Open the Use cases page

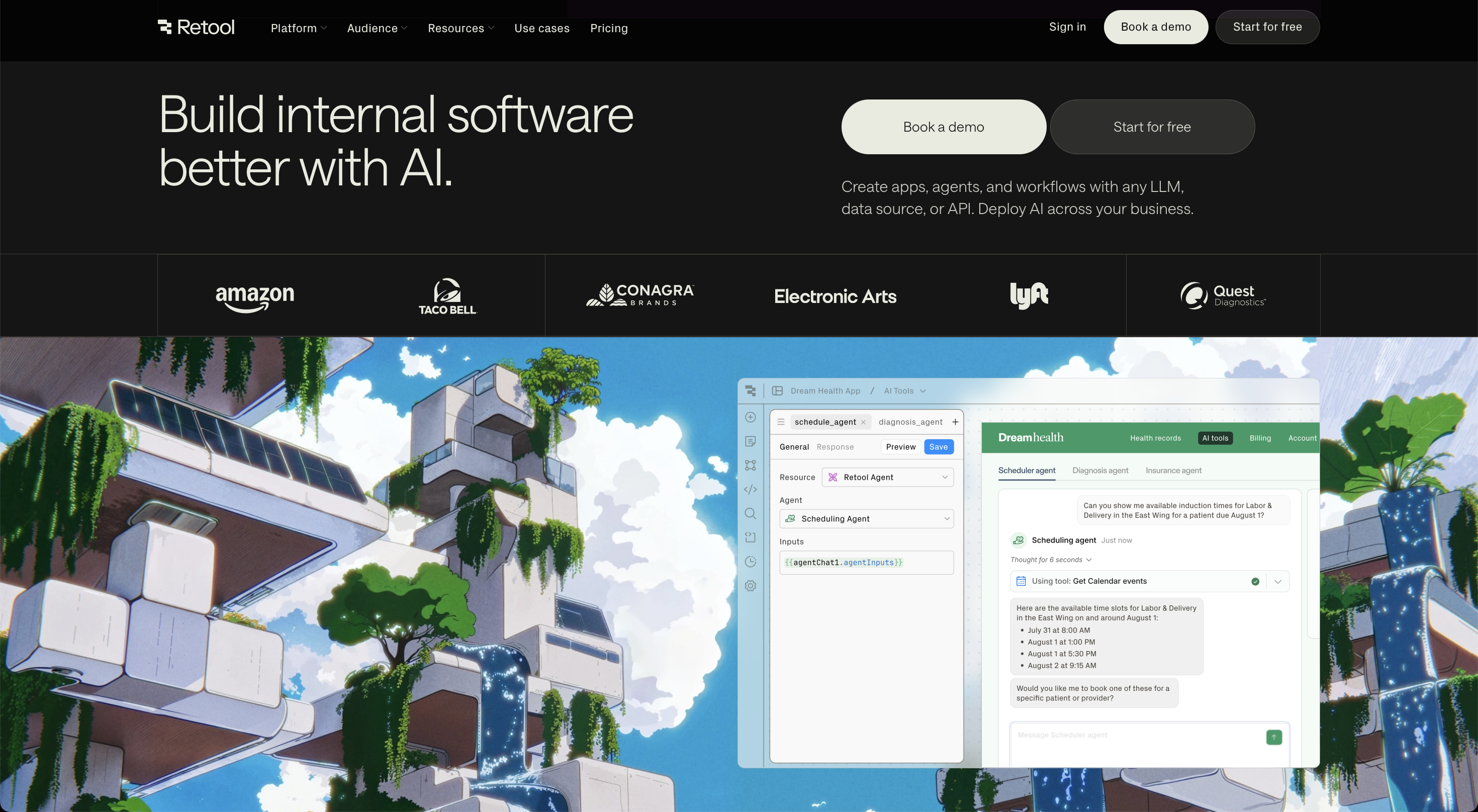coord(541,28)
